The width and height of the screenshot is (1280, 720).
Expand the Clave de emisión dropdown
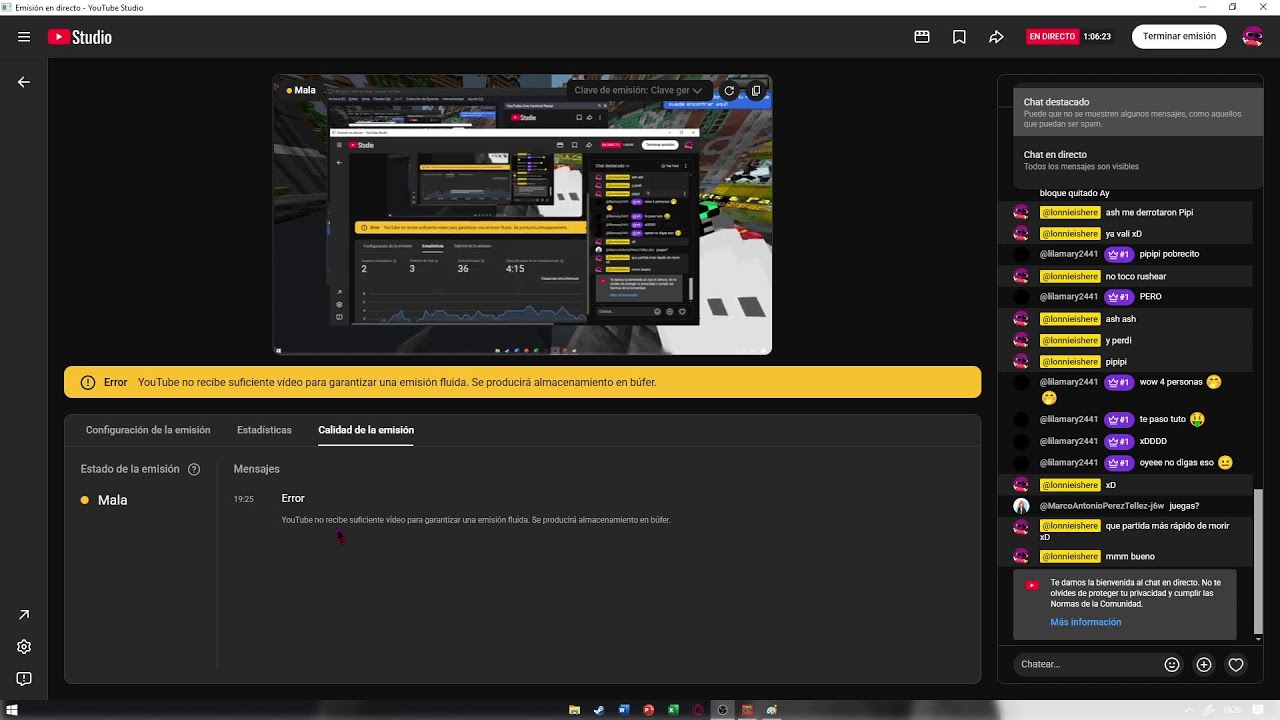(638, 90)
